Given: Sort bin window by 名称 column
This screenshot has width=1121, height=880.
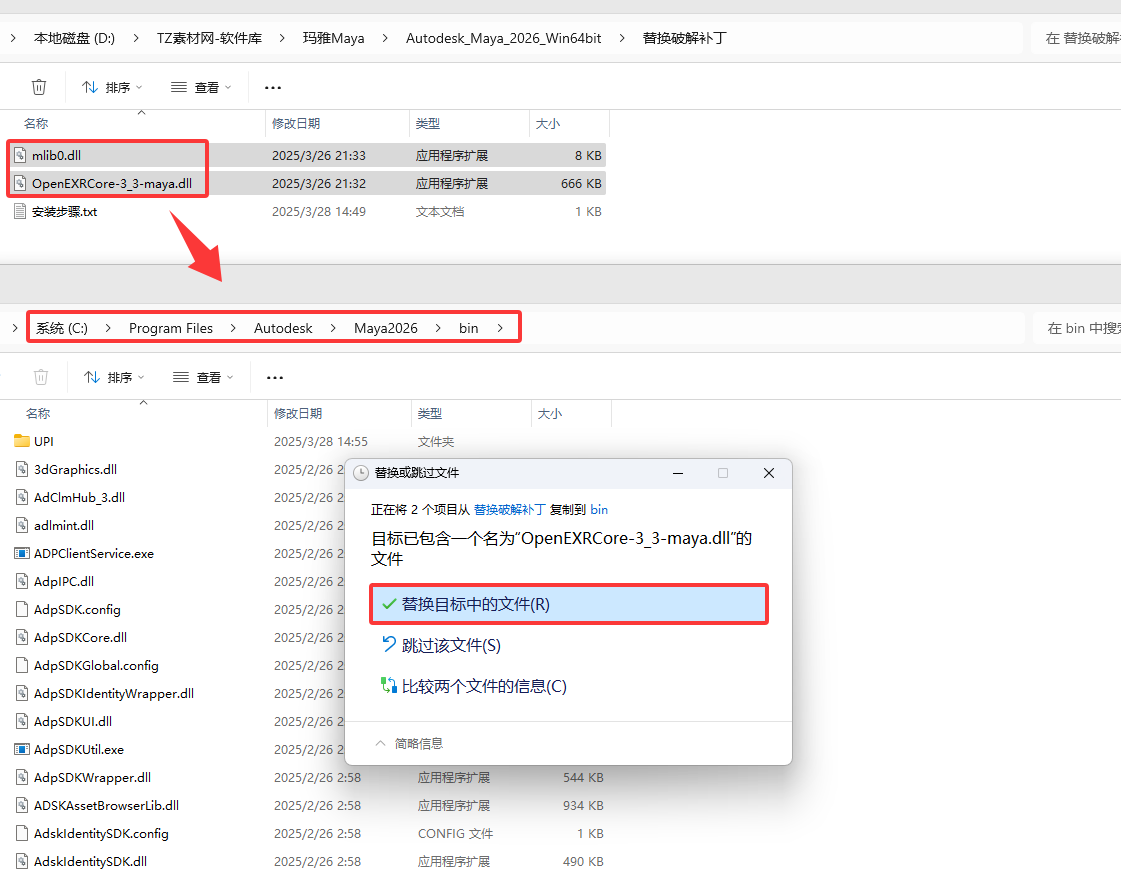Looking at the screenshot, I should tap(38, 413).
